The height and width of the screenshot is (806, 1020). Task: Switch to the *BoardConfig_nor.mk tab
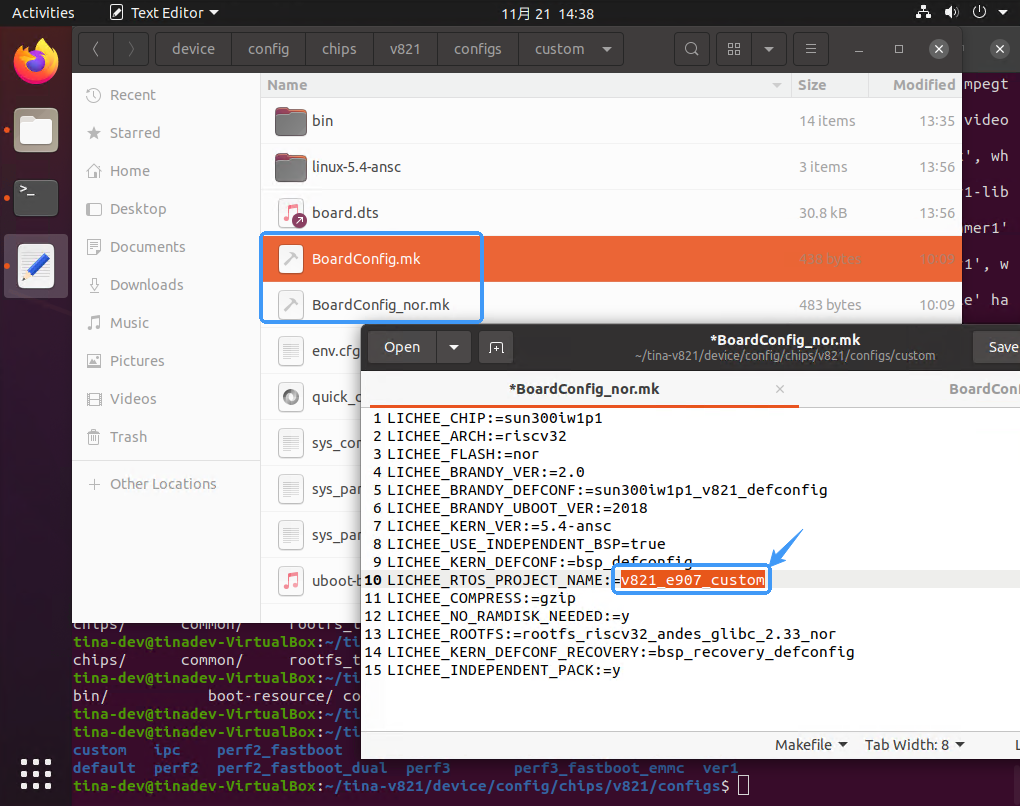584,389
